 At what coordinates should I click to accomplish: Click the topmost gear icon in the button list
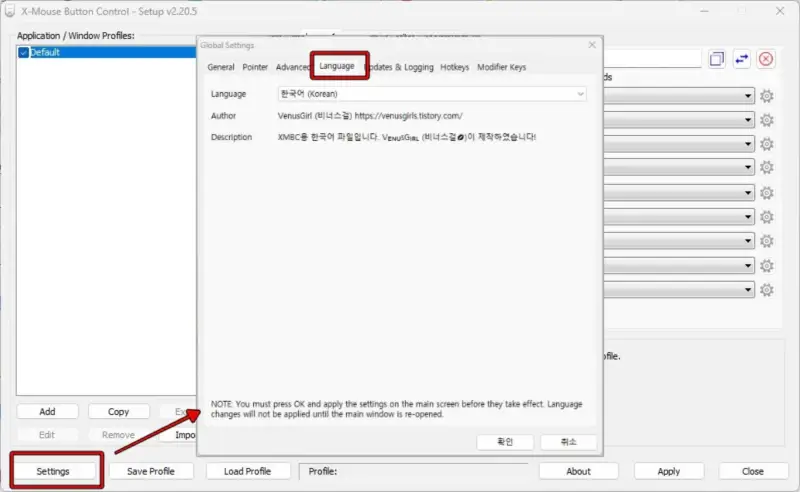767,96
